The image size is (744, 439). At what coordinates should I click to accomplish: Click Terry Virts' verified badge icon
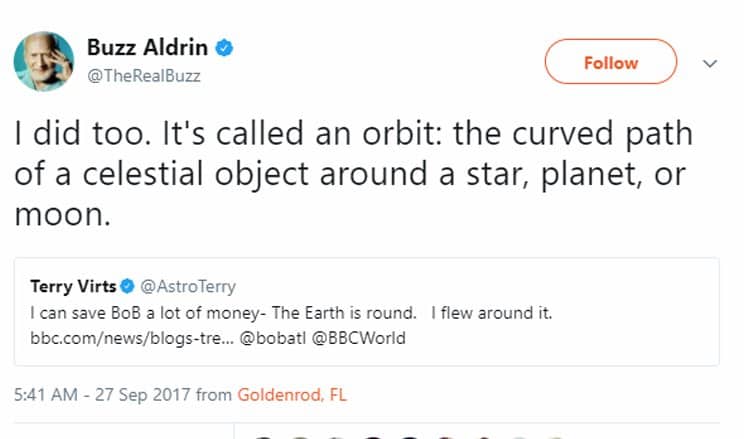[127, 288]
